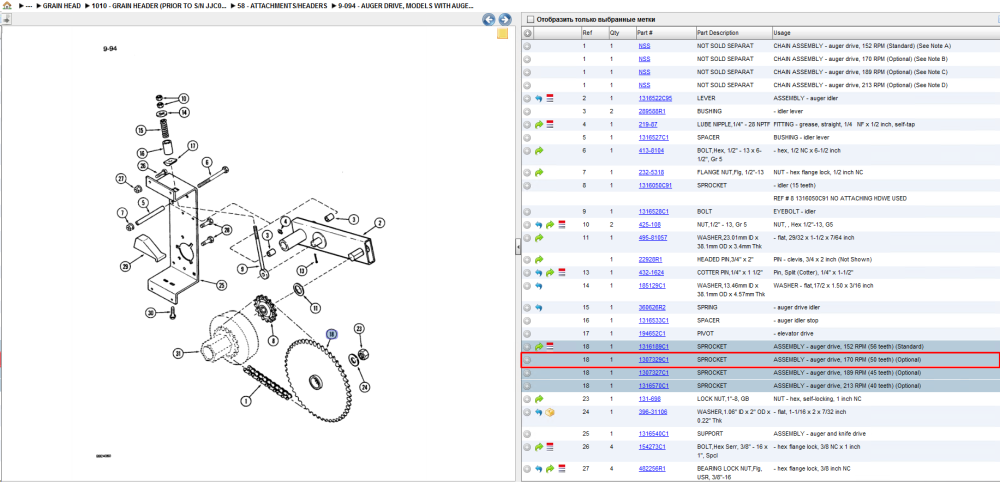Open breadcrumb GRAIN HEAD
The image size is (1000, 482).
62,5
